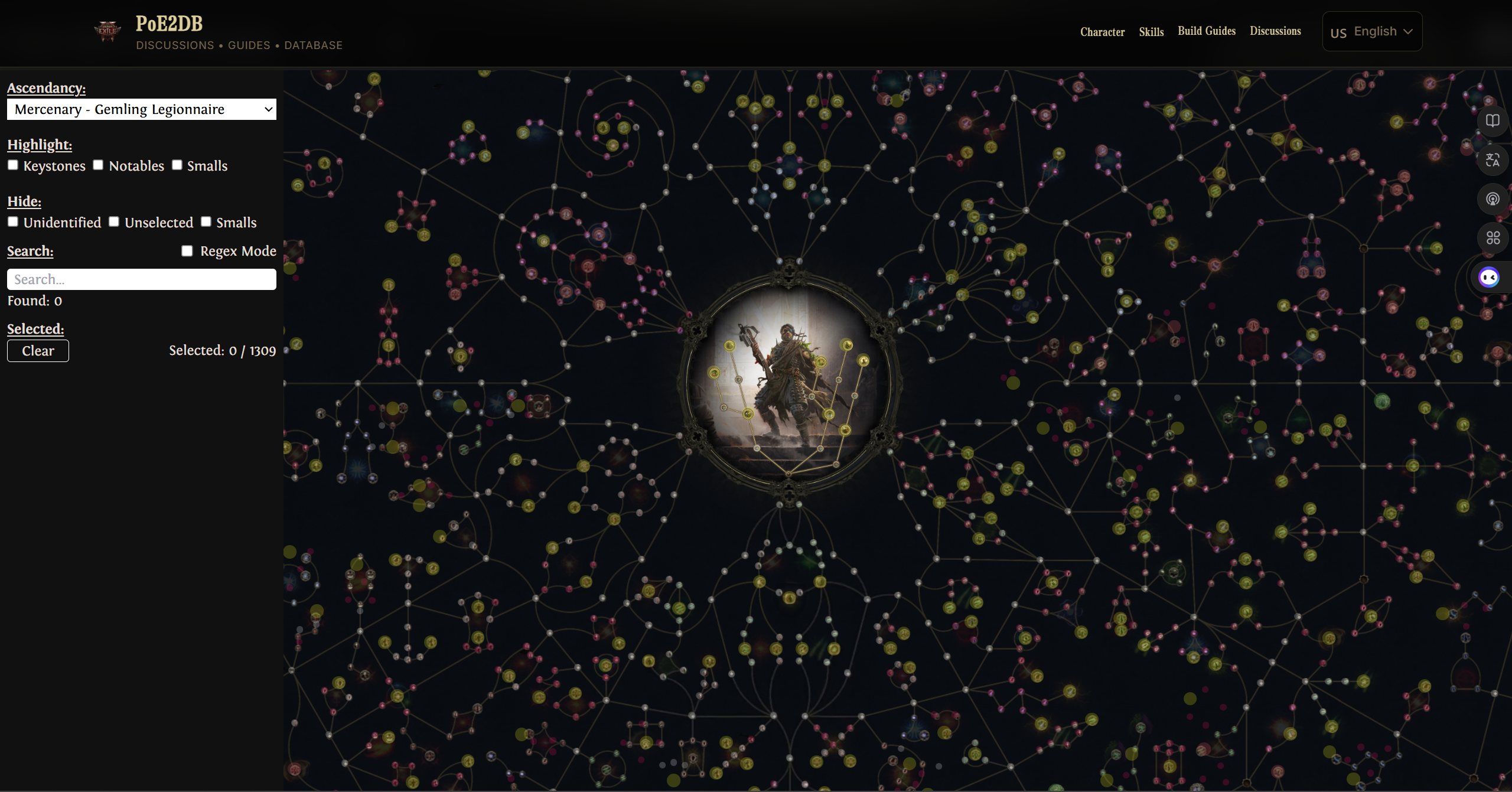Open the four-leaf apps grid icon
The image size is (1512, 792).
1493,238
